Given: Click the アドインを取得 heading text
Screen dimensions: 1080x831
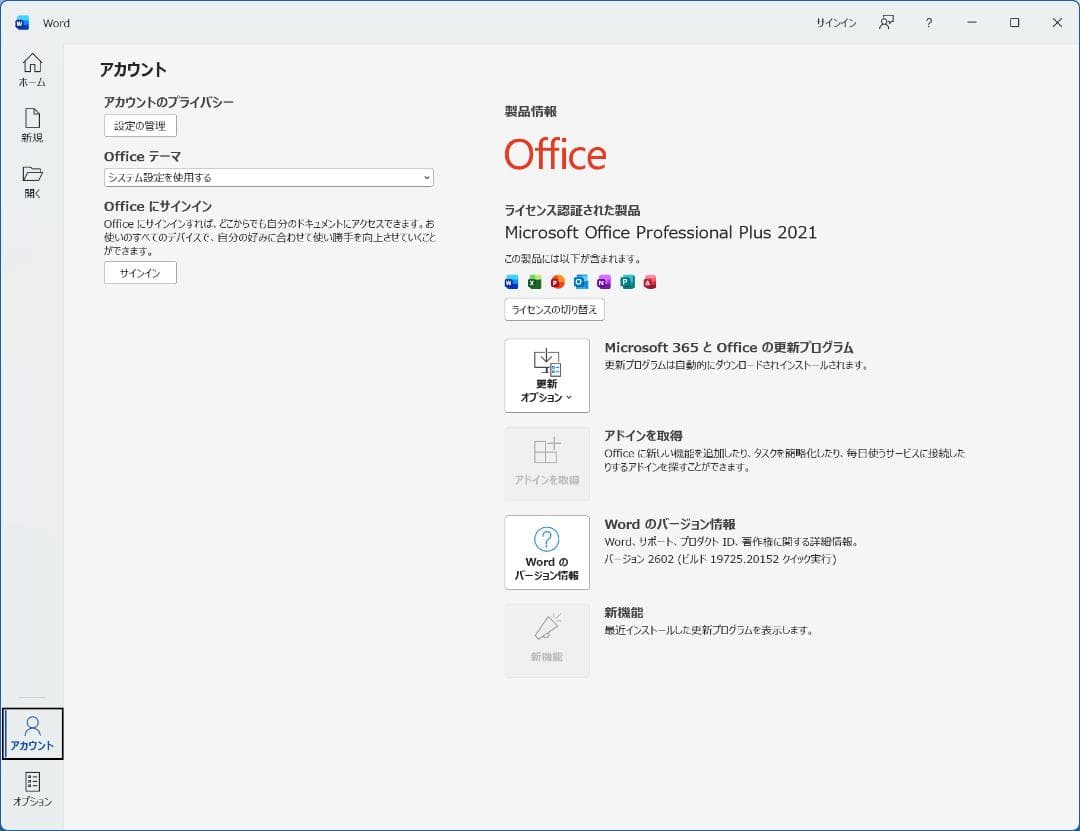Looking at the screenshot, I should (643, 435).
